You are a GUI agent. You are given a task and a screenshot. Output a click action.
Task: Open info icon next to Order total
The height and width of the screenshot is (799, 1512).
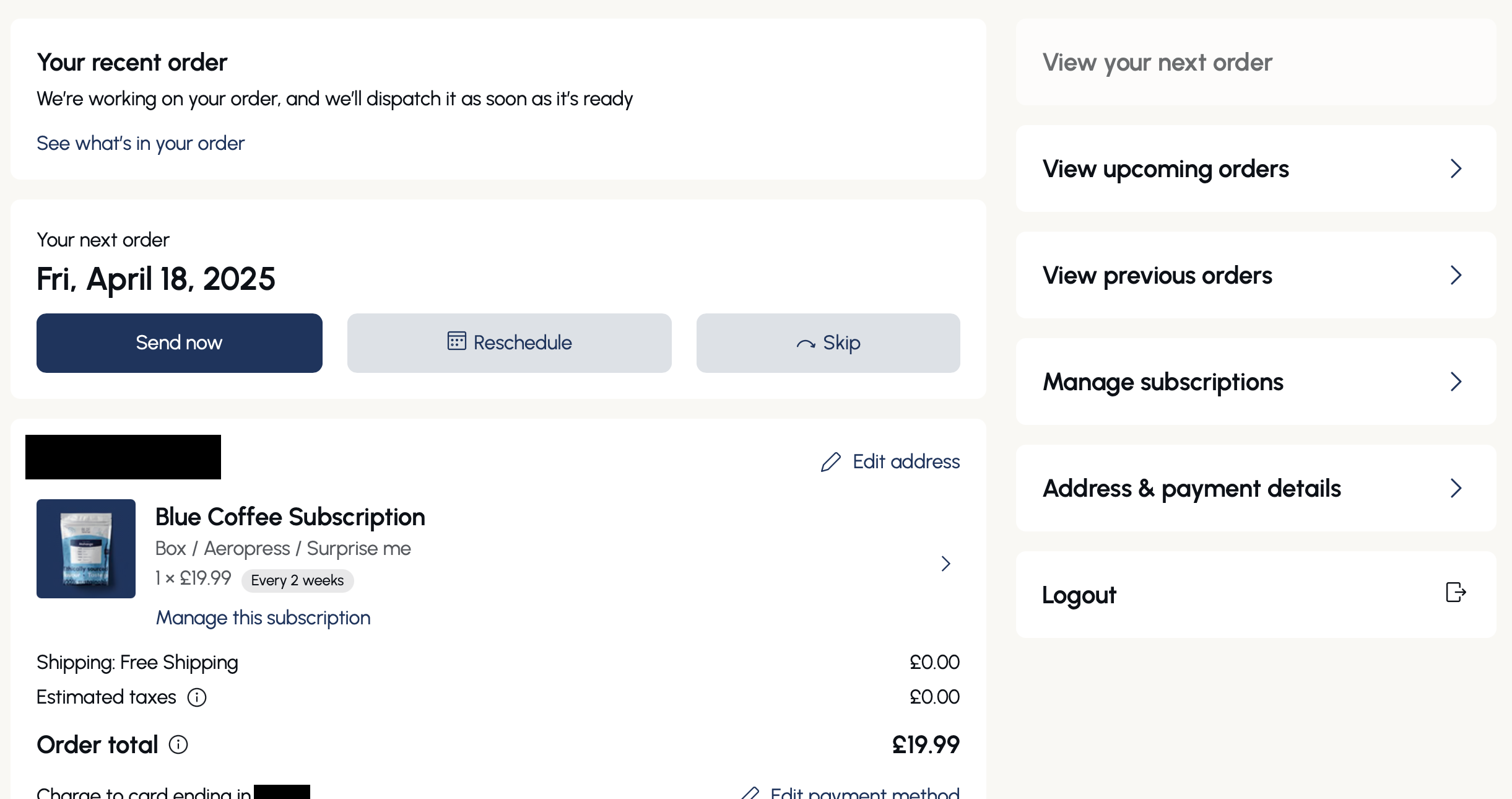coord(178,744)
